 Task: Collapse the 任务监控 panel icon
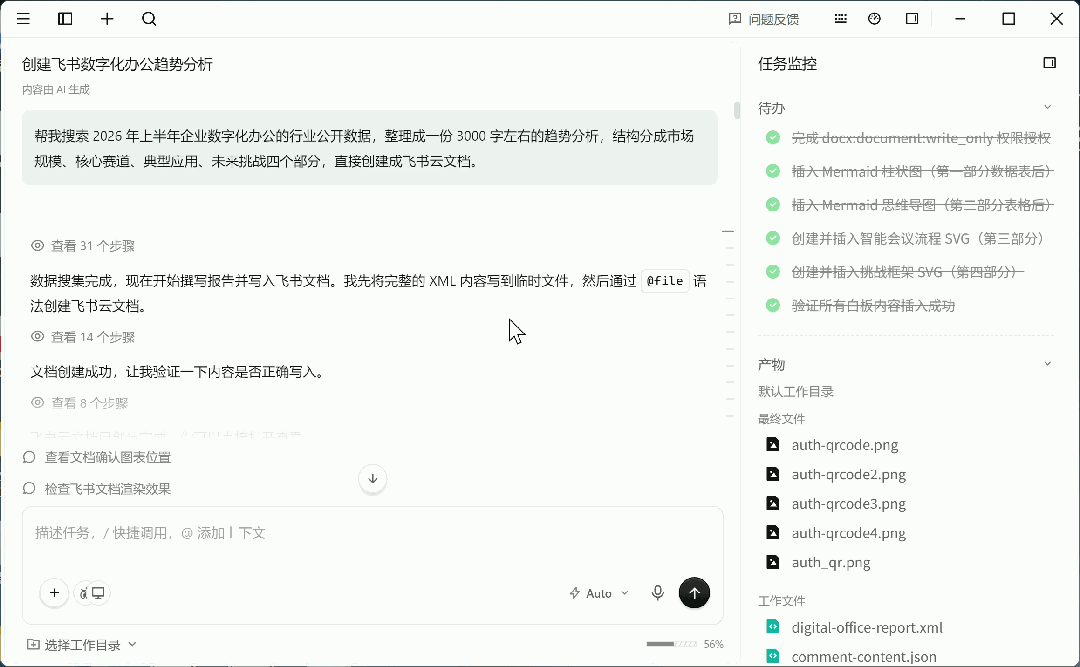coord(1050,63)
